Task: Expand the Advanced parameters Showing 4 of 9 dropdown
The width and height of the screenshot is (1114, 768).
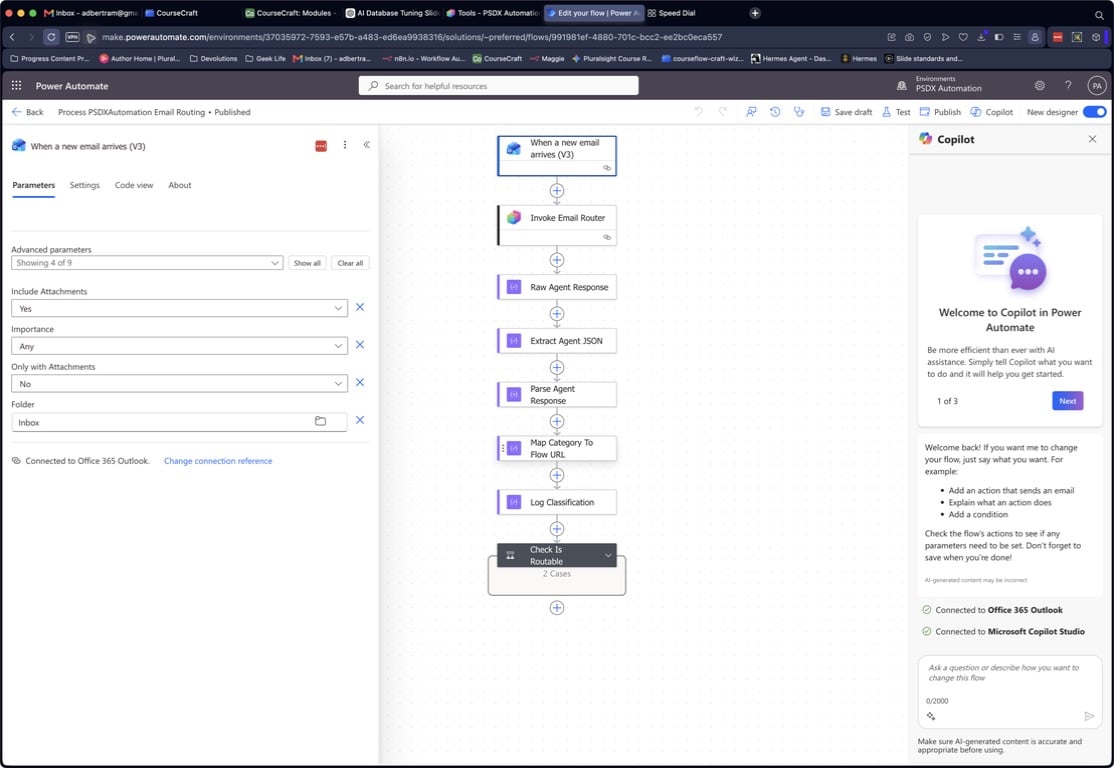Action: click(x=147, y=263)
